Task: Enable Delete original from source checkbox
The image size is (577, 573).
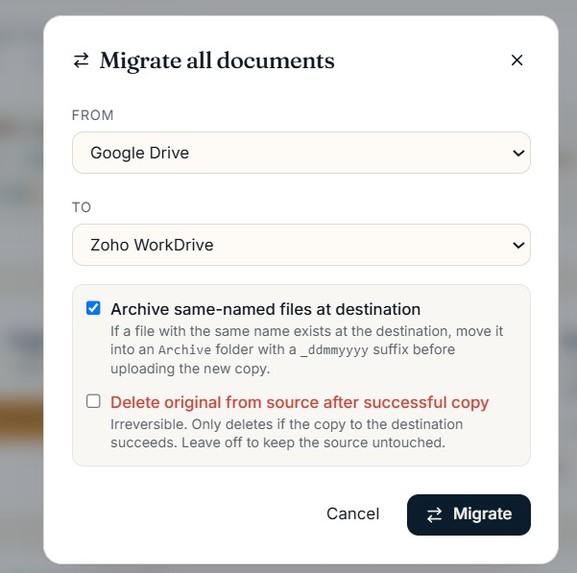Action: 93,401
